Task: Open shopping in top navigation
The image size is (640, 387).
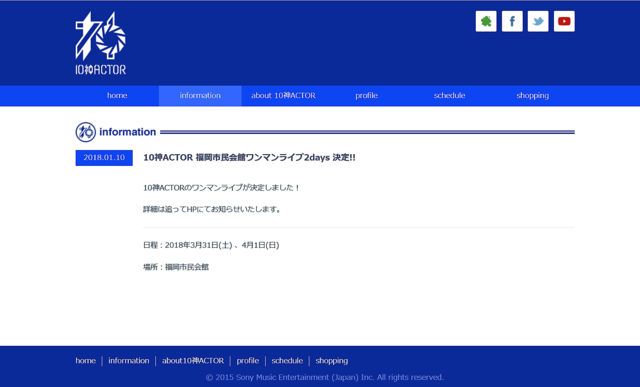Action: (x=533, y=96)
